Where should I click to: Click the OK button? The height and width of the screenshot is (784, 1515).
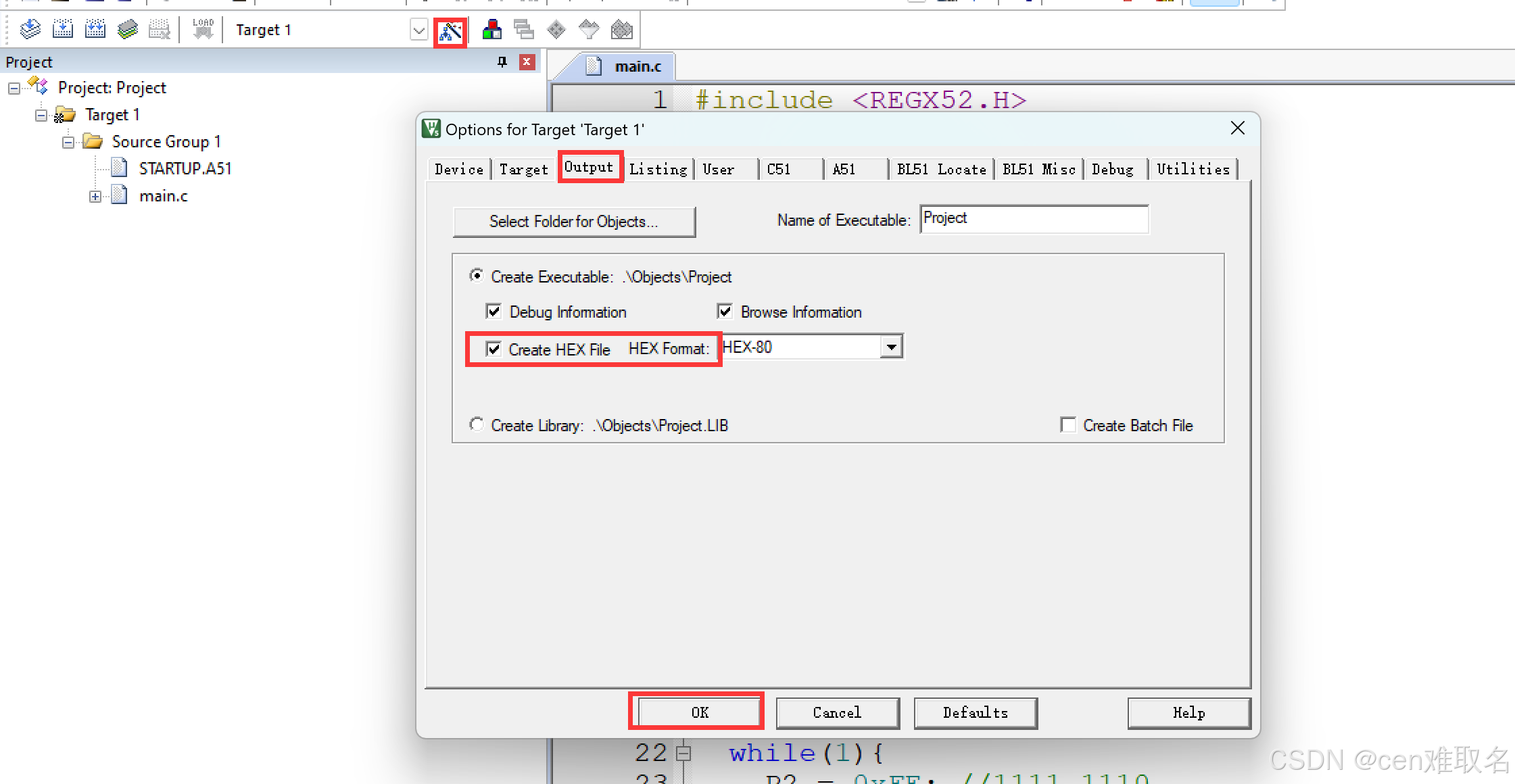tap(699, 712)
